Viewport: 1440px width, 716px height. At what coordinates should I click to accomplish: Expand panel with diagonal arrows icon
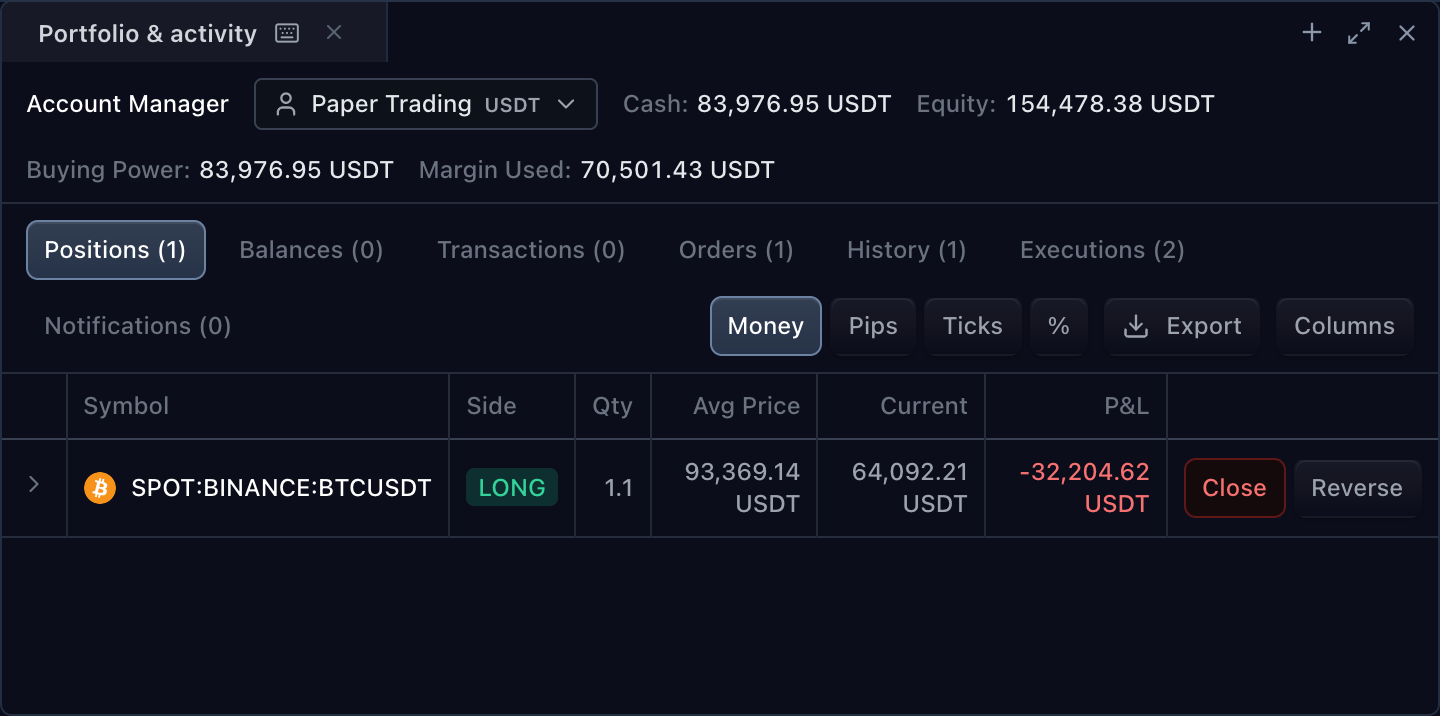click(x=1359, y=33)
